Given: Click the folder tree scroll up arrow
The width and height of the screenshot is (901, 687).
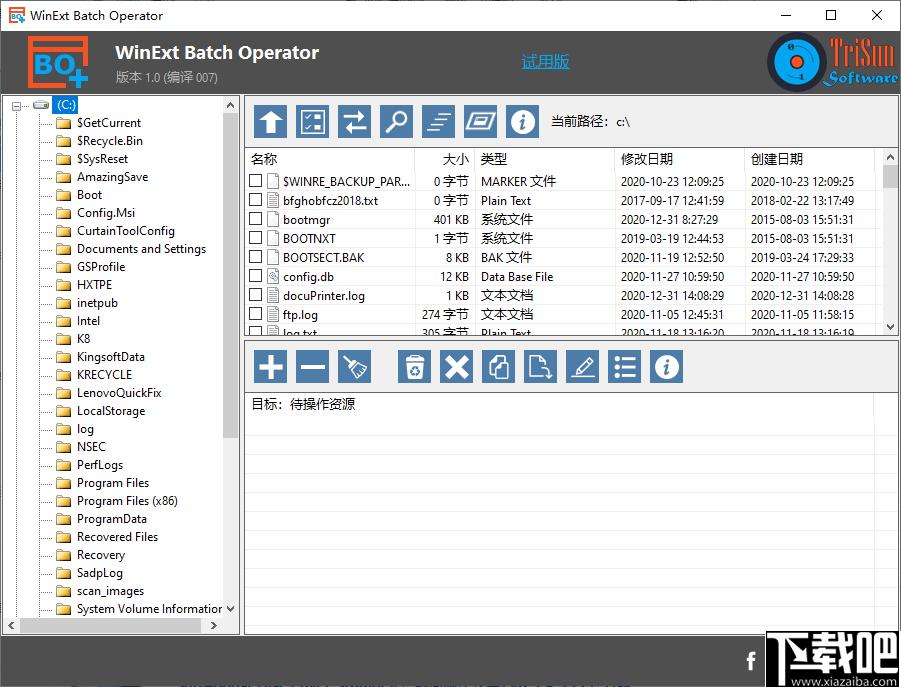Looking at the screenshot, I should pos(230,105).
